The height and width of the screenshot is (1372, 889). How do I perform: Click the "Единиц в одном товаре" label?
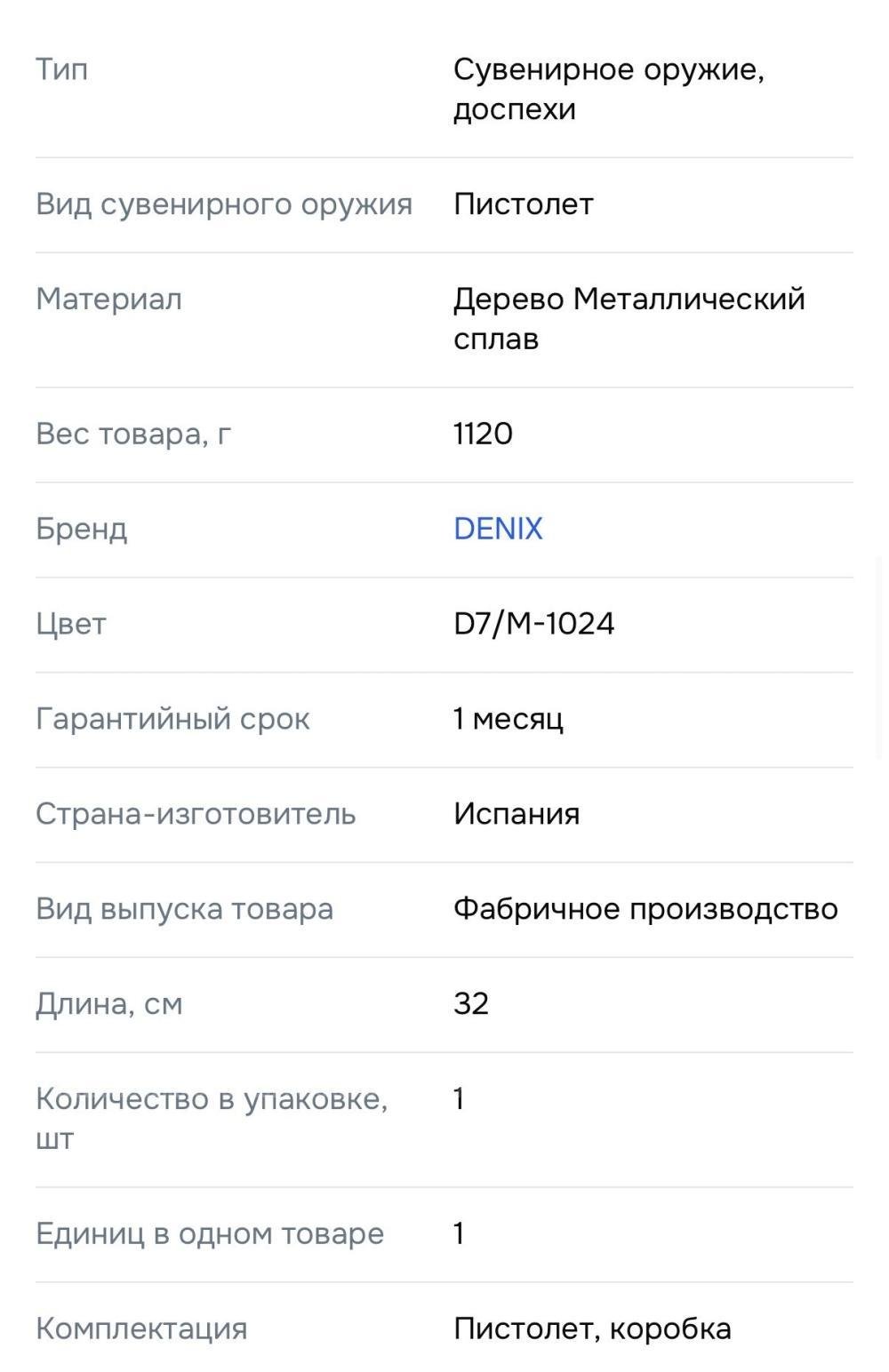(210, 1234)
